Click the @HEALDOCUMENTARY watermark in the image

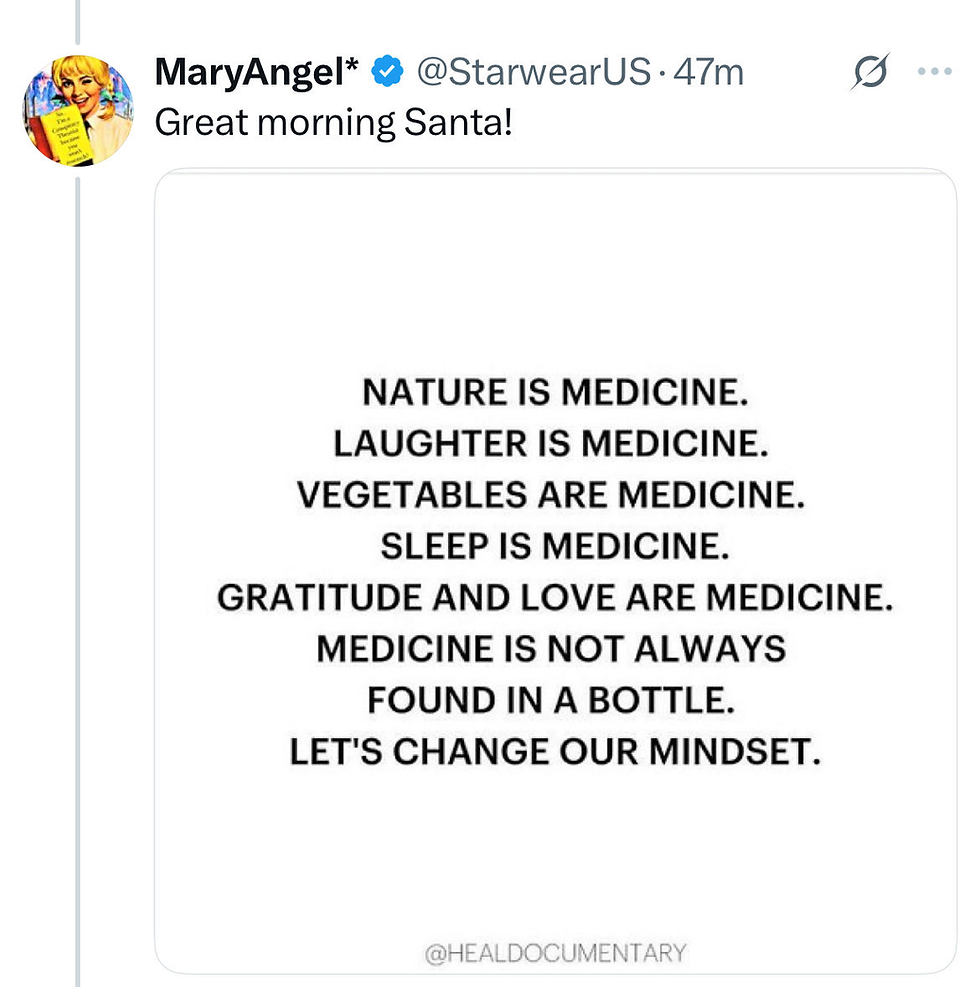[x=556, y=952]
